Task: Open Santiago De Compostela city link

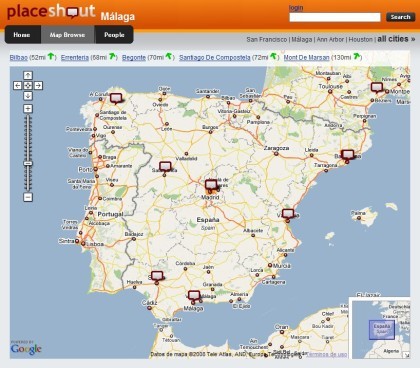Action: (215, 57)
